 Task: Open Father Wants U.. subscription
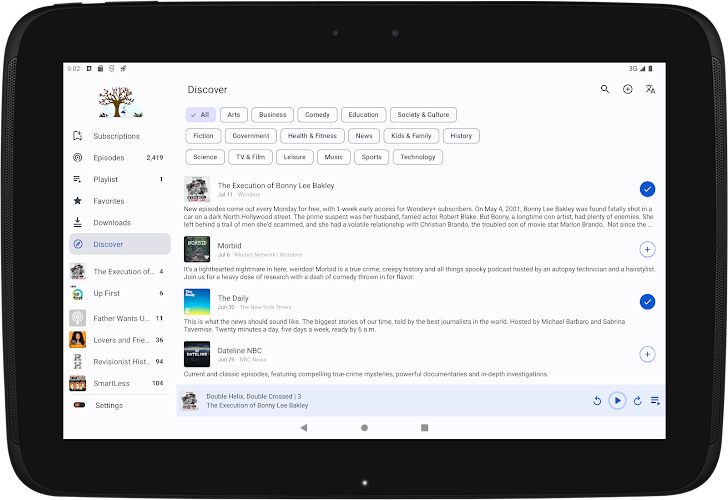(x=120, y=318)
